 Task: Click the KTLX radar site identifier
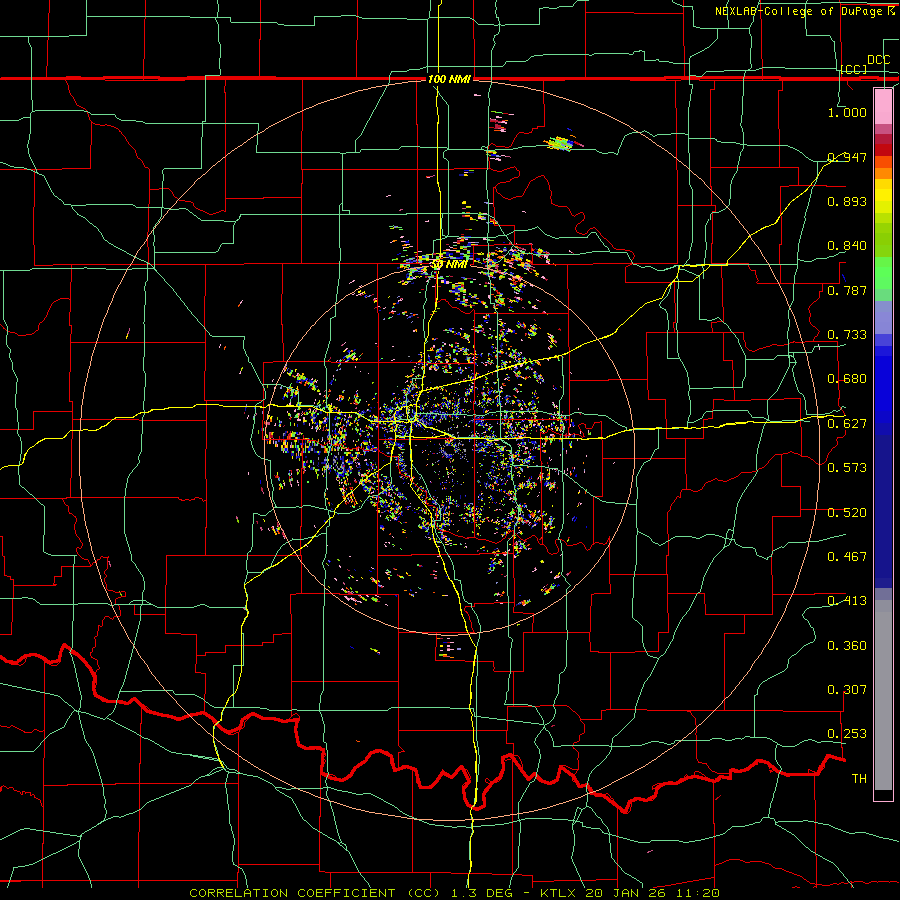(x=558, y=893)
